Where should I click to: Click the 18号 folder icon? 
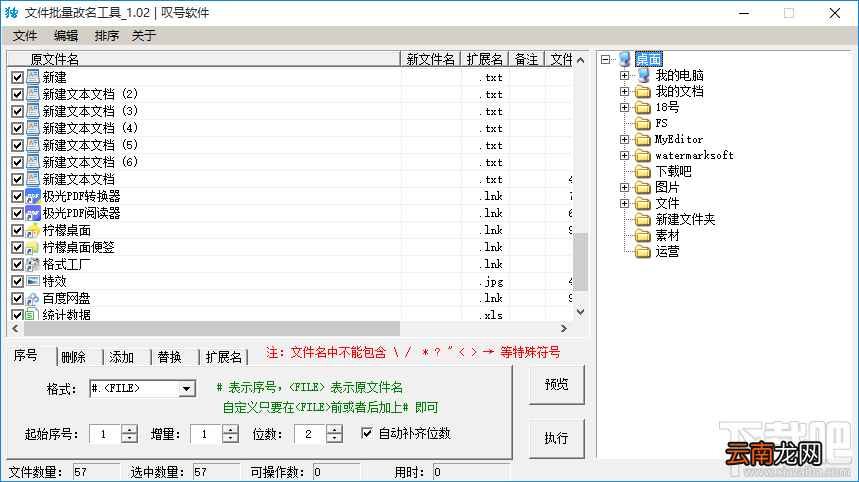click(x=643, y=107)
